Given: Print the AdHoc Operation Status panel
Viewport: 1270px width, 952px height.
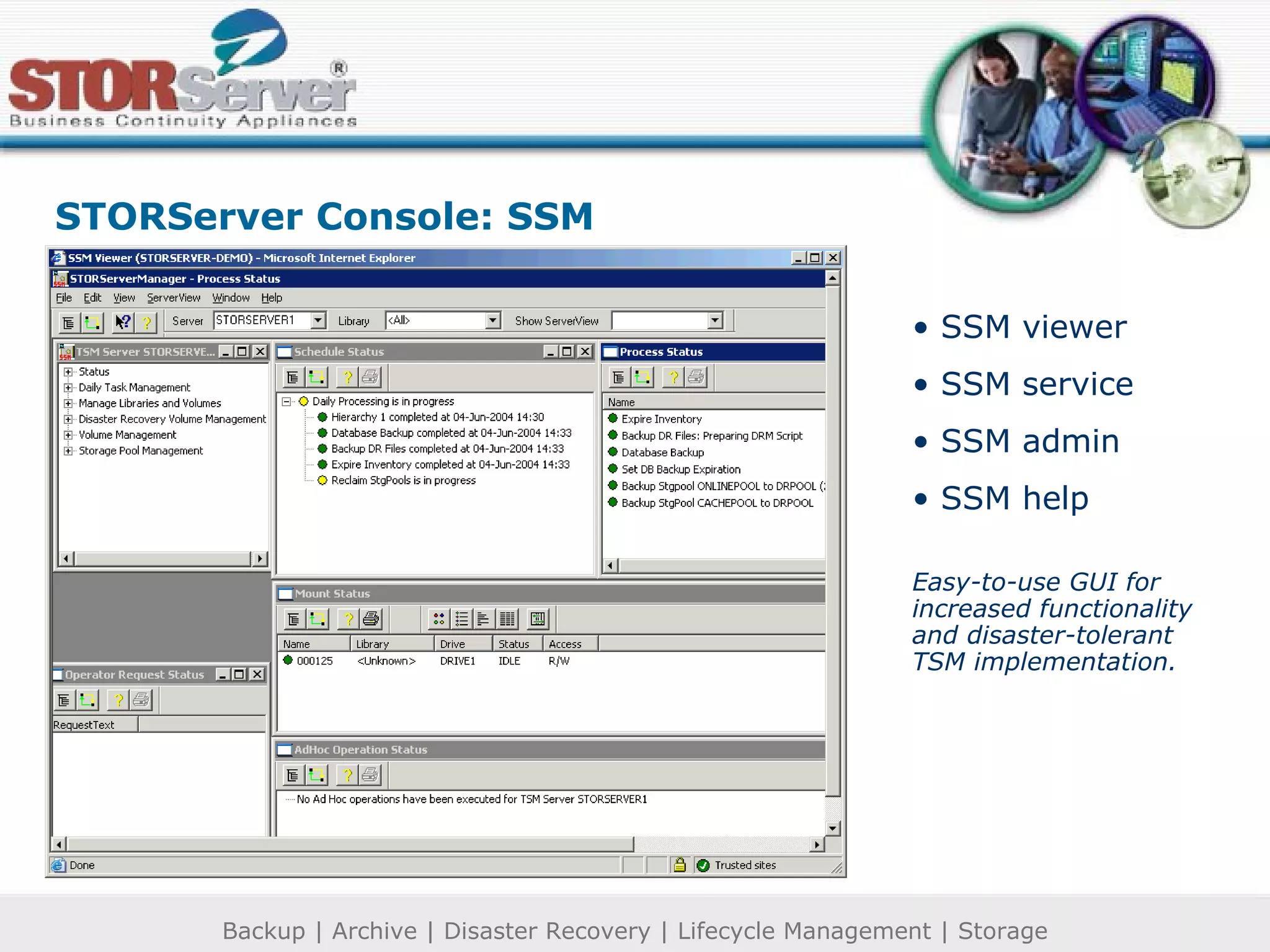Looking at the screenshot, I should click(x=370, y=775).
